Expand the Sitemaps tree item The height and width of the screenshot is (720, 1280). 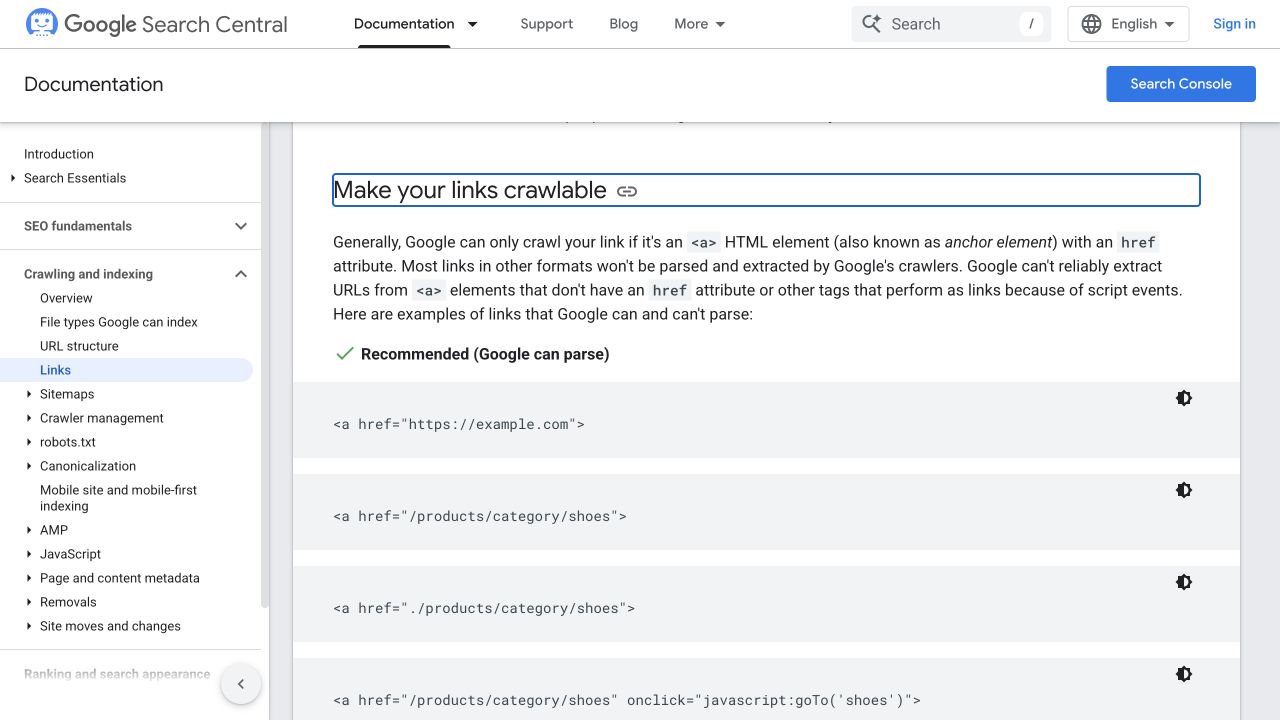29,394
